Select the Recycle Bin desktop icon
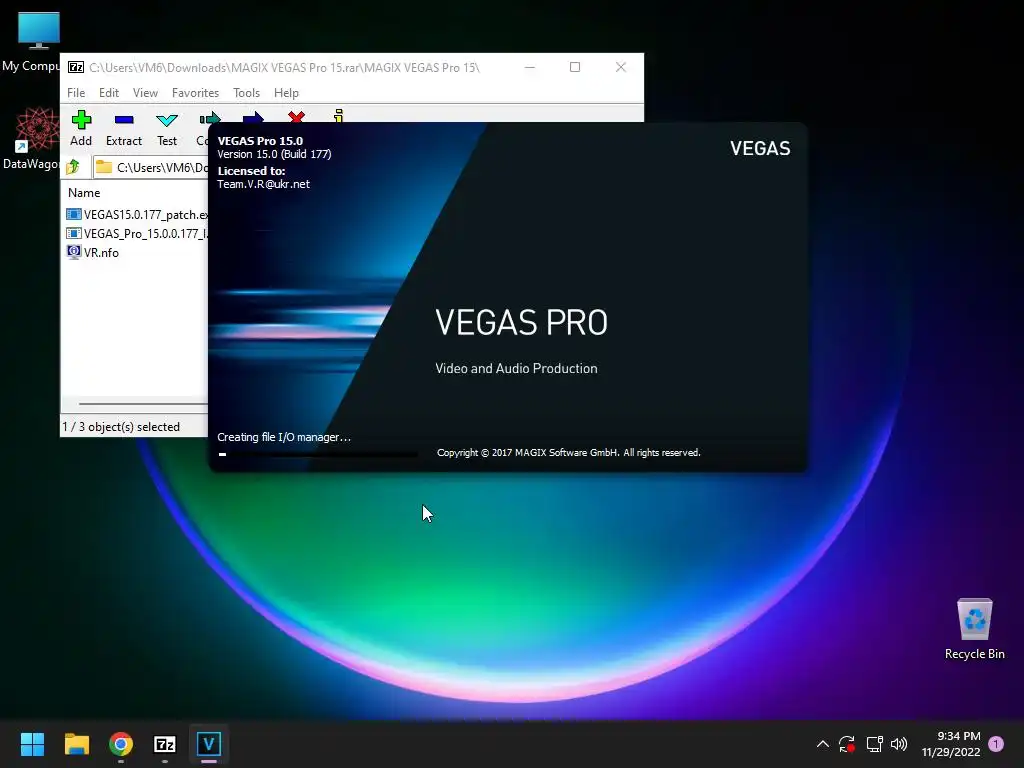The width and height of the screenshot is (1024, 768). 974,629
